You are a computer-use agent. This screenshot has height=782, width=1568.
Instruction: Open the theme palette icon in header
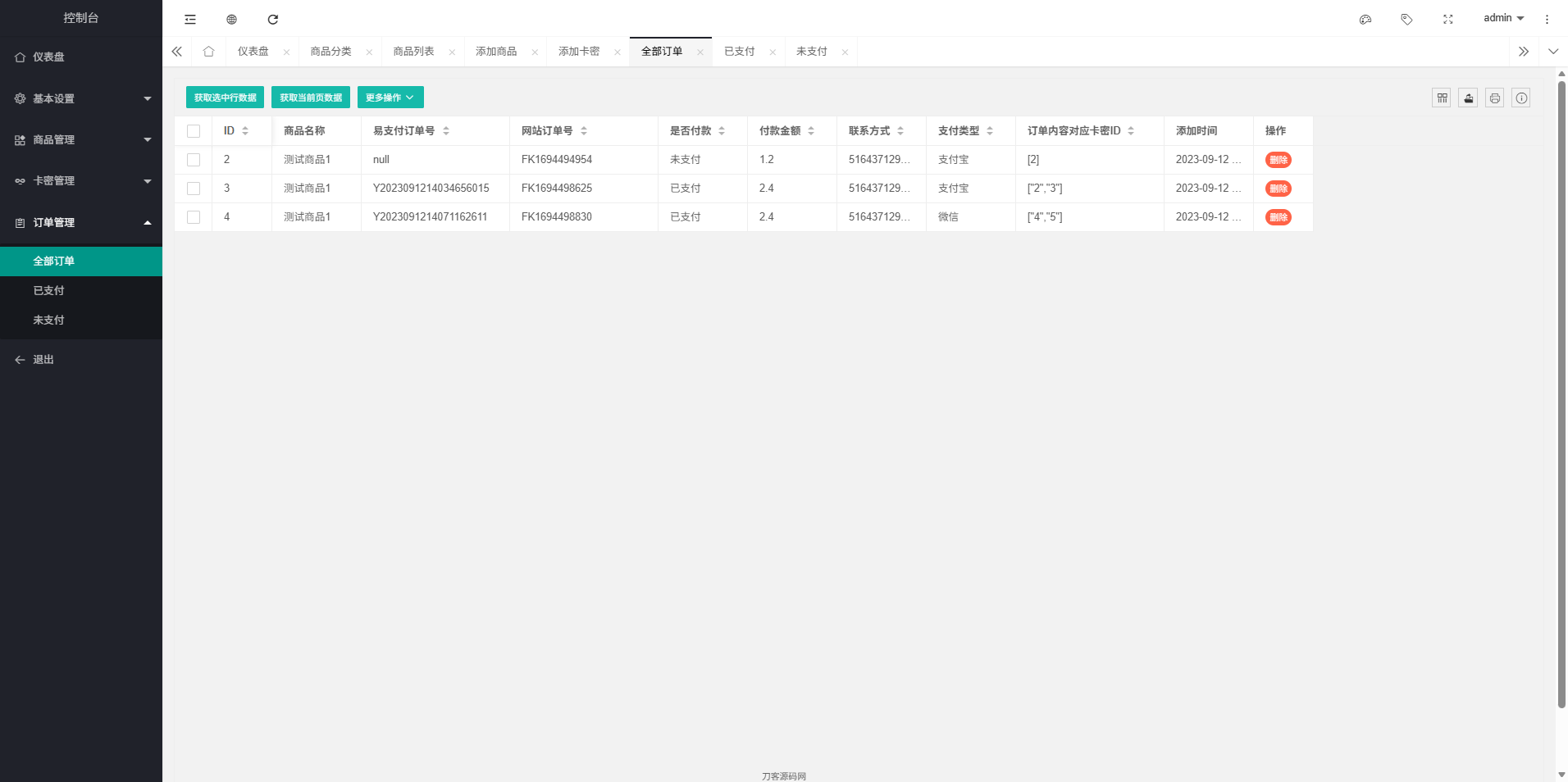(x=1365, y=19)
